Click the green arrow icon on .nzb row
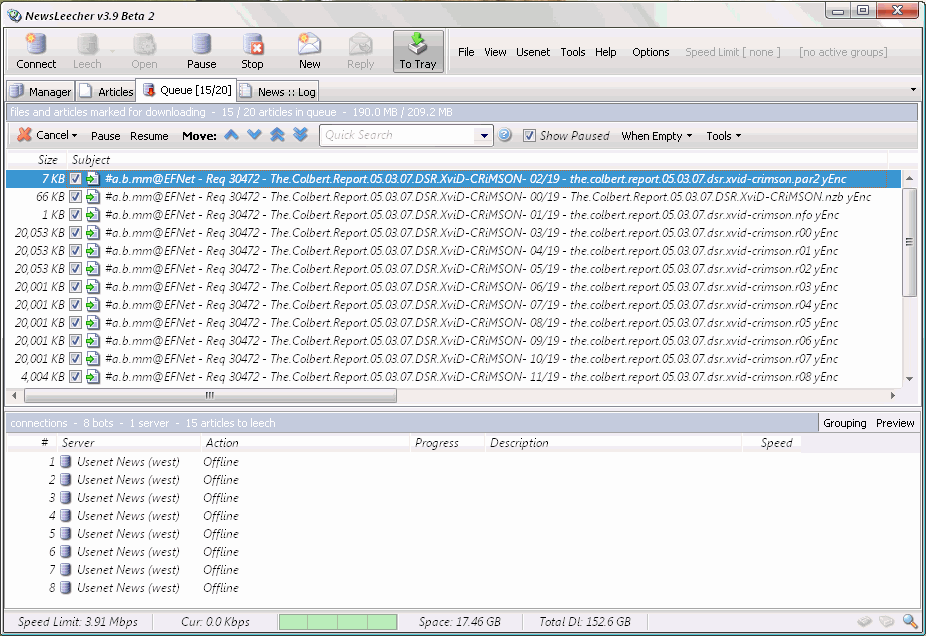The width and height of the screenshot is (926, 636). pos(93,197)
